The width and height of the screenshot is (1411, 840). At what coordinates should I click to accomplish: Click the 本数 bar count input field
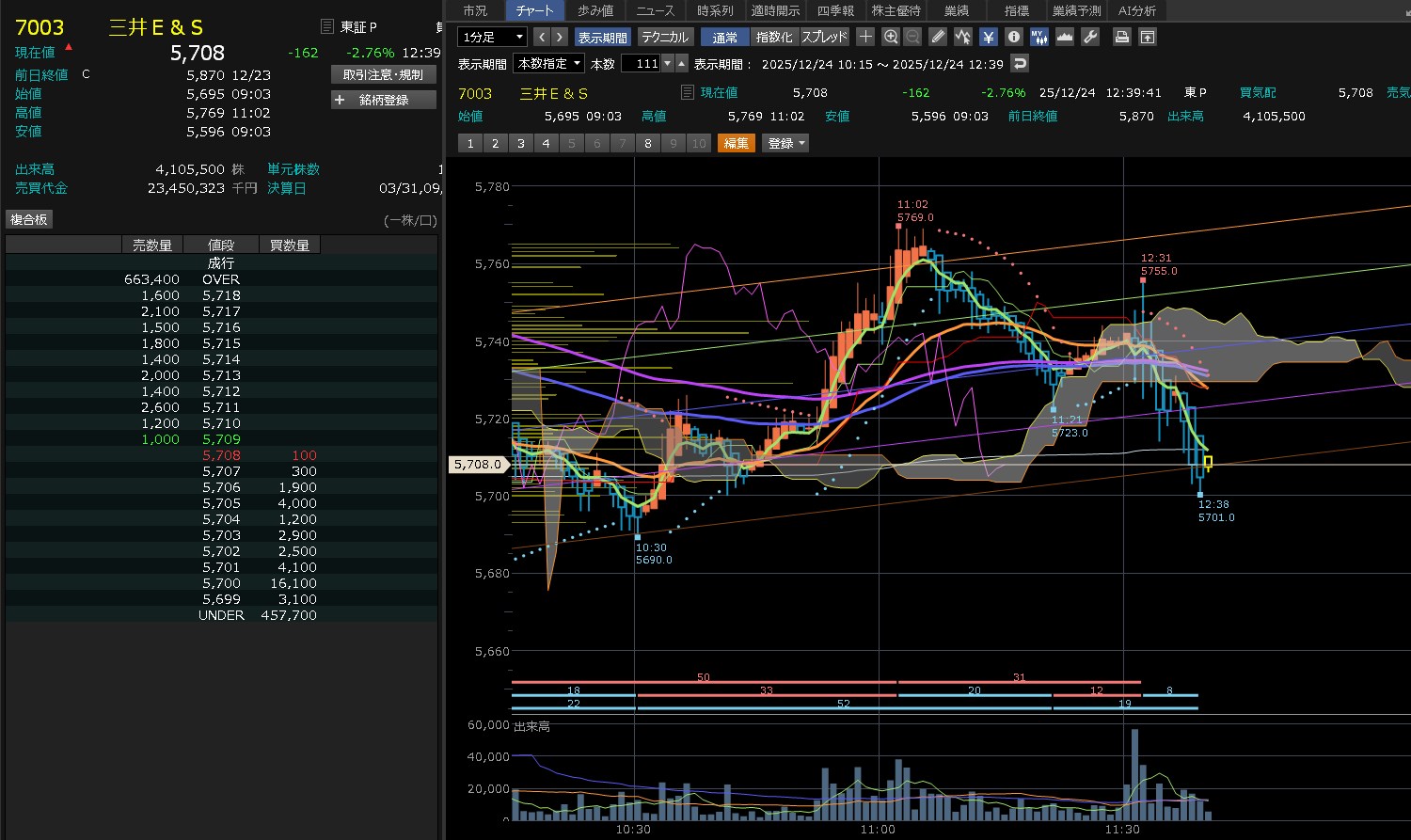pyautogui.click(x=642, y=63)
